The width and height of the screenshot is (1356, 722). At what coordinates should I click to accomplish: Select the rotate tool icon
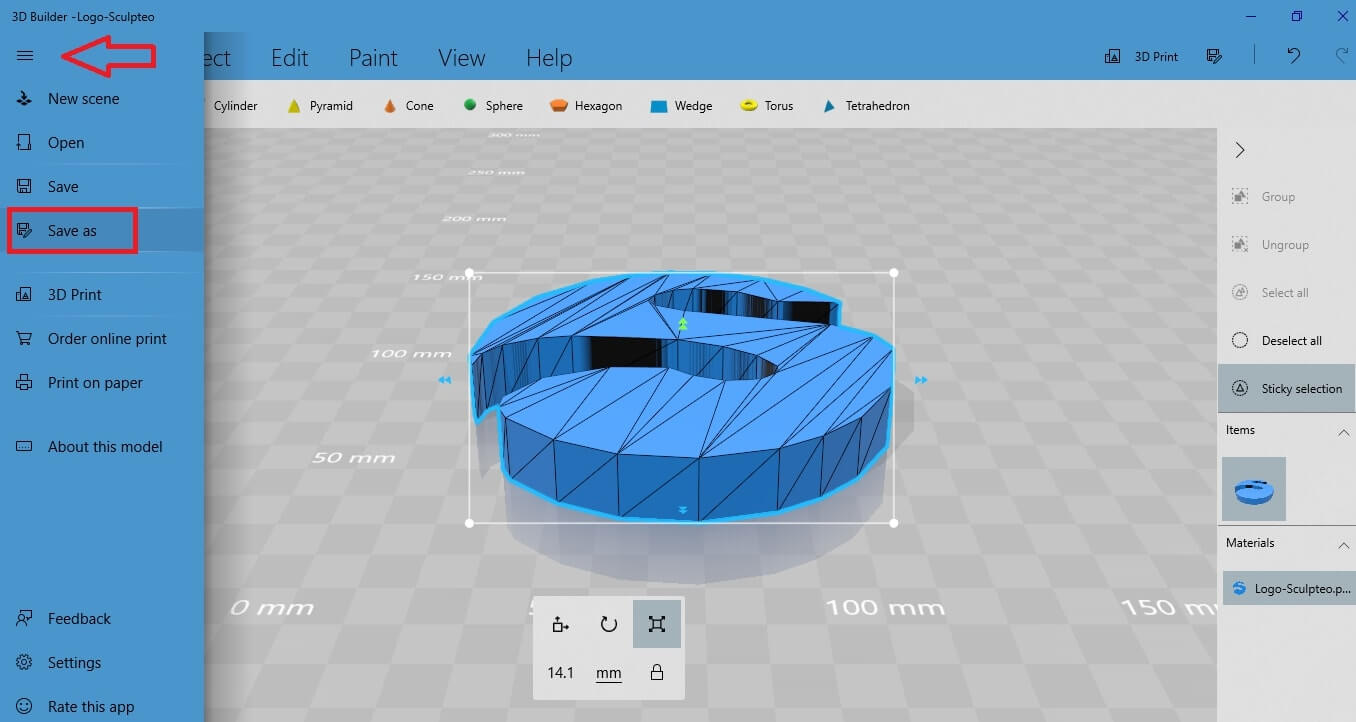[x=608, y=625]
